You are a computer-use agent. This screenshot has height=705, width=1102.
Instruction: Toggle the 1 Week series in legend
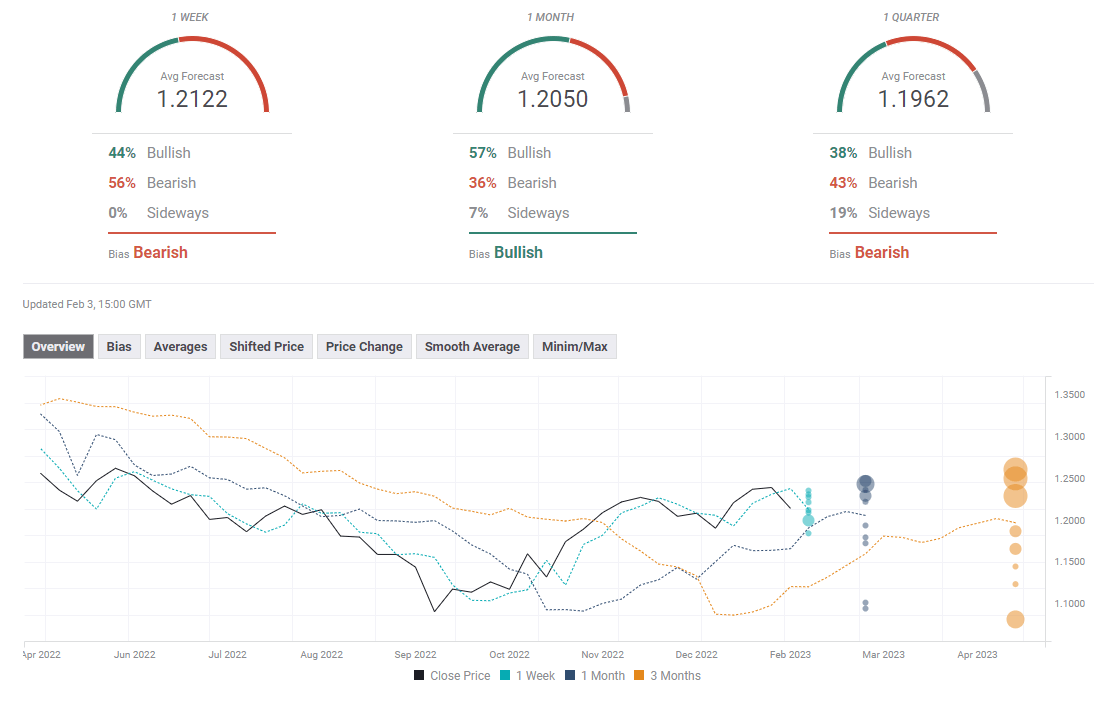pos(531,676)
